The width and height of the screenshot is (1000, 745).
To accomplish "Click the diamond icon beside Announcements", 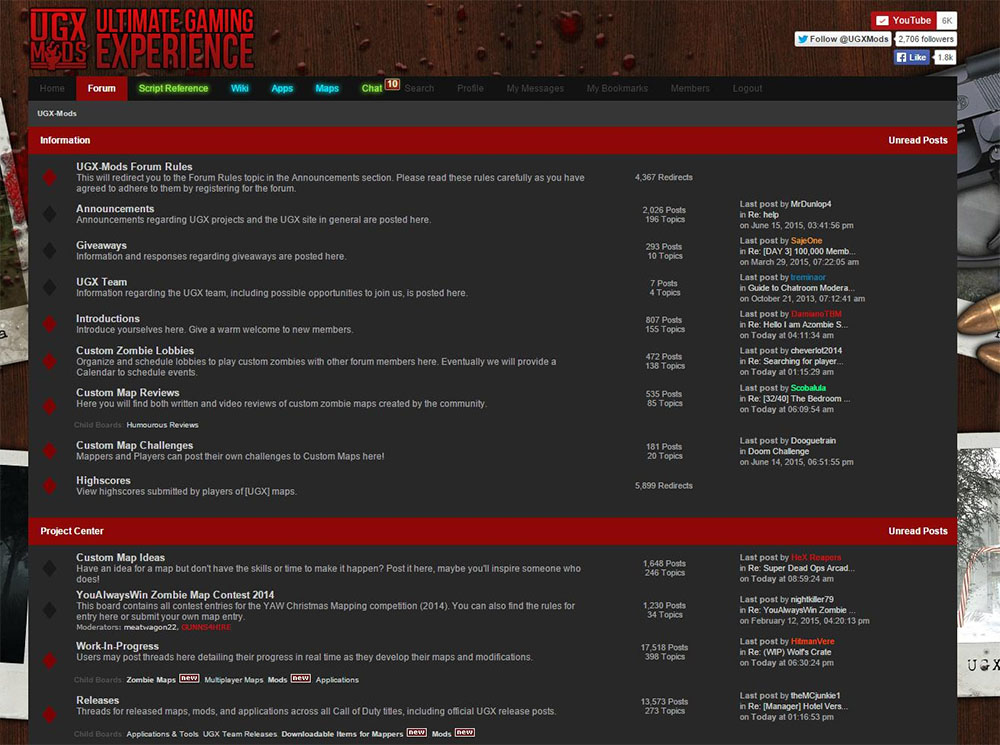I will (50, 214).
